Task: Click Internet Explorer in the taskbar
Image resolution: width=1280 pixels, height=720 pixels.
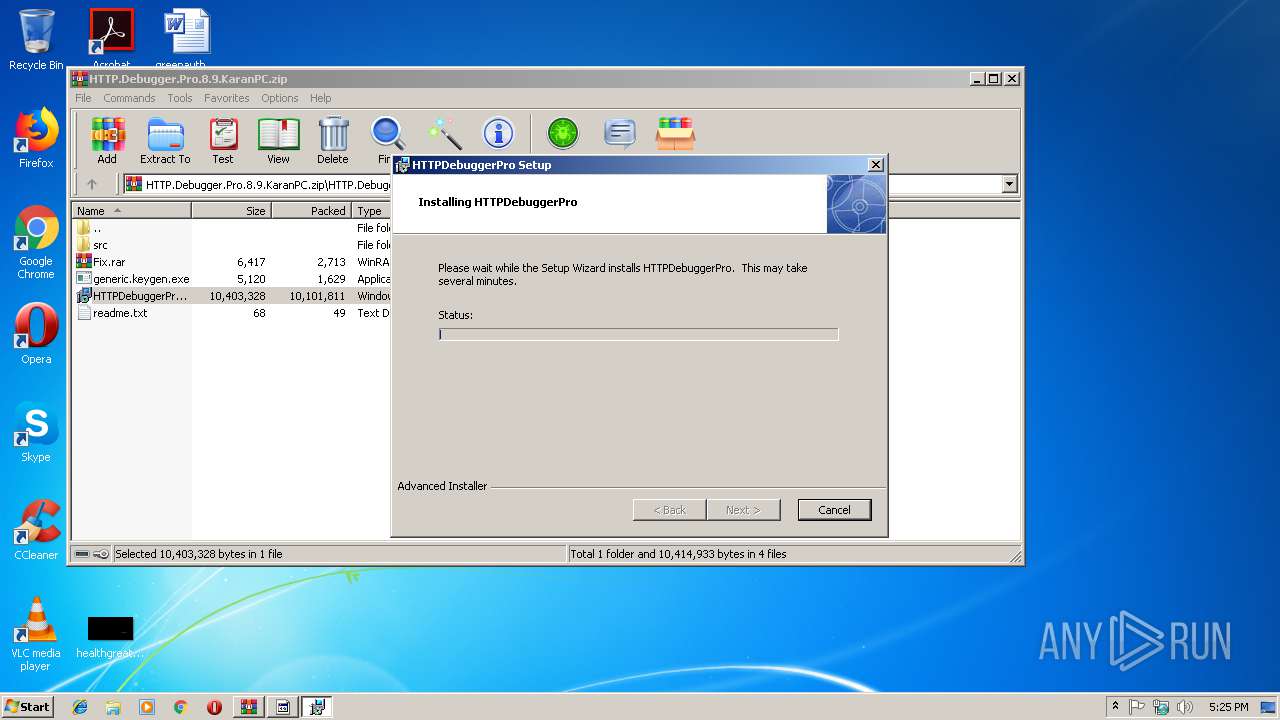Action: [x=80, y=707]
